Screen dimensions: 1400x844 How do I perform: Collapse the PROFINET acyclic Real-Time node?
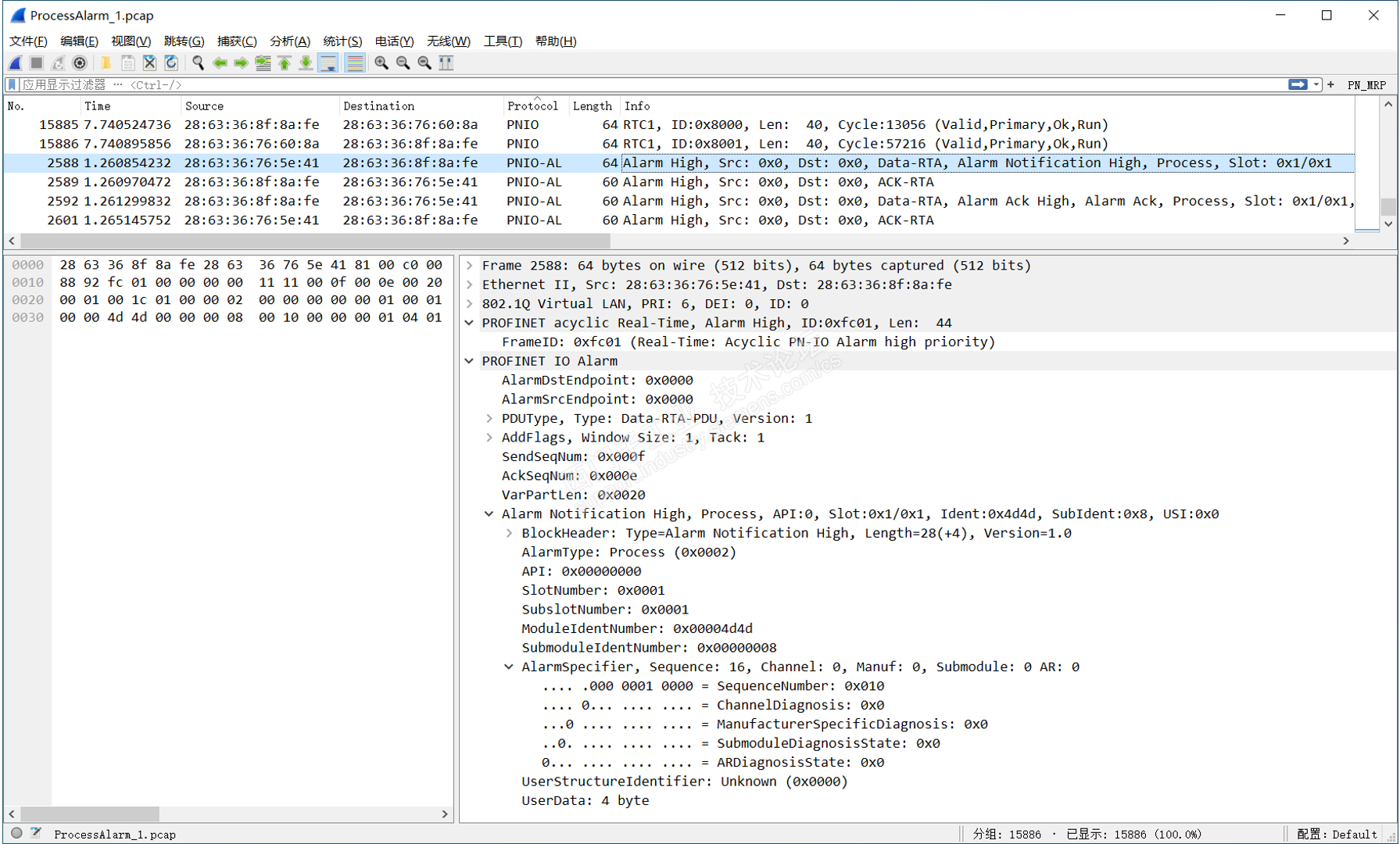[x=470, y=323]
